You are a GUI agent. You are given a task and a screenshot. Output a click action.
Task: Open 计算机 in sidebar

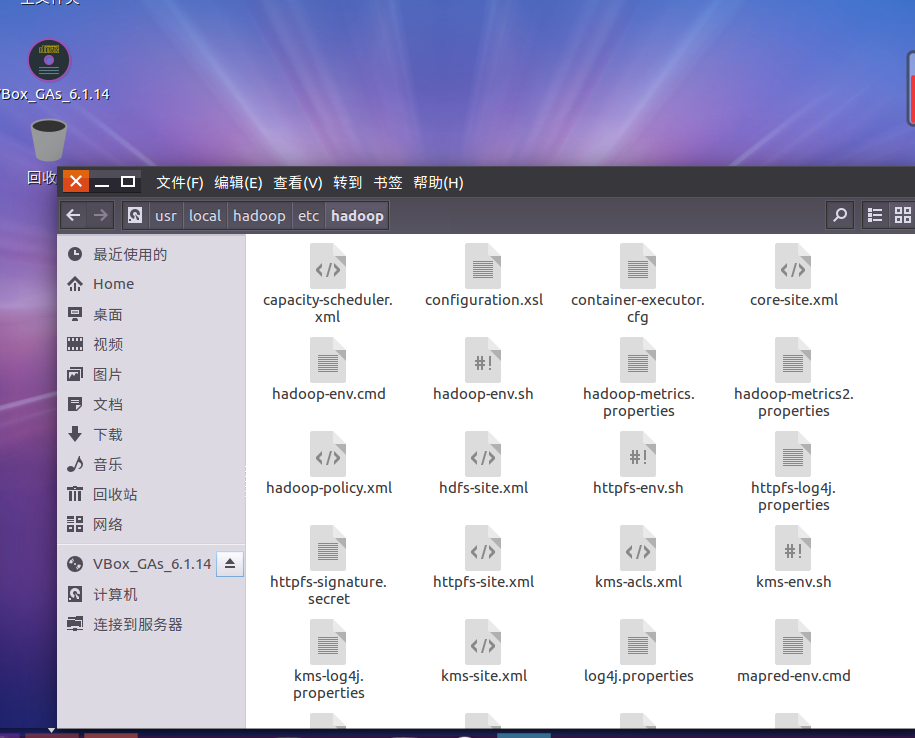pos(151,594)
